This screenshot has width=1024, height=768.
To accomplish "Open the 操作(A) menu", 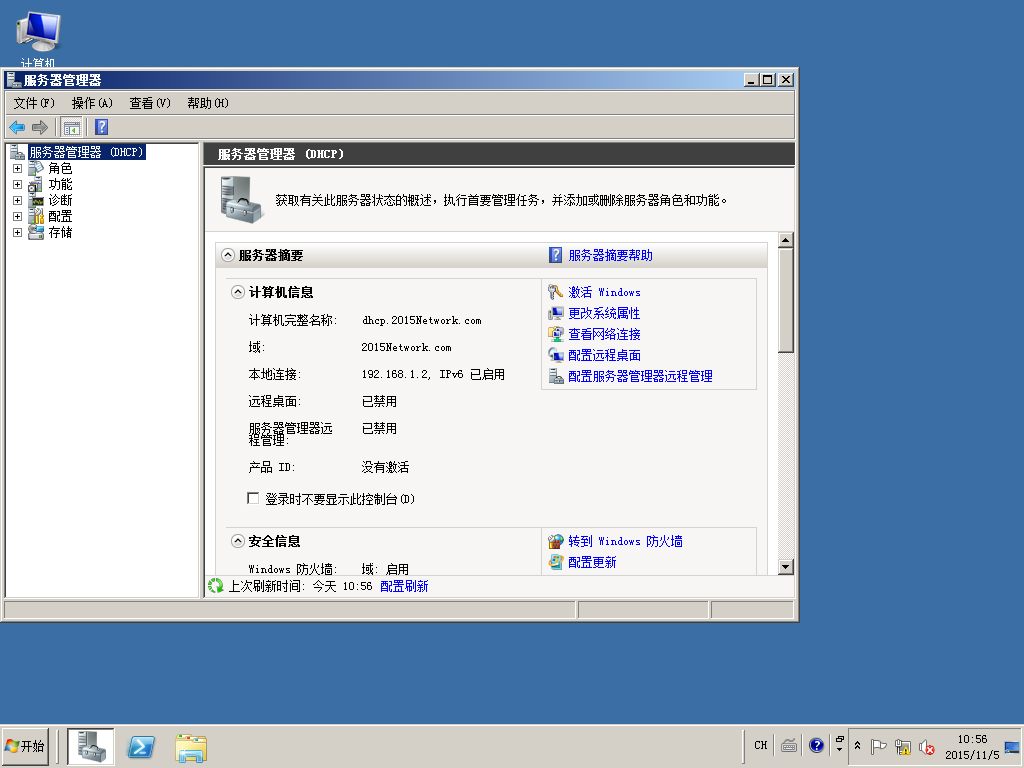I will pyautogui.click(x=92, y=103).
